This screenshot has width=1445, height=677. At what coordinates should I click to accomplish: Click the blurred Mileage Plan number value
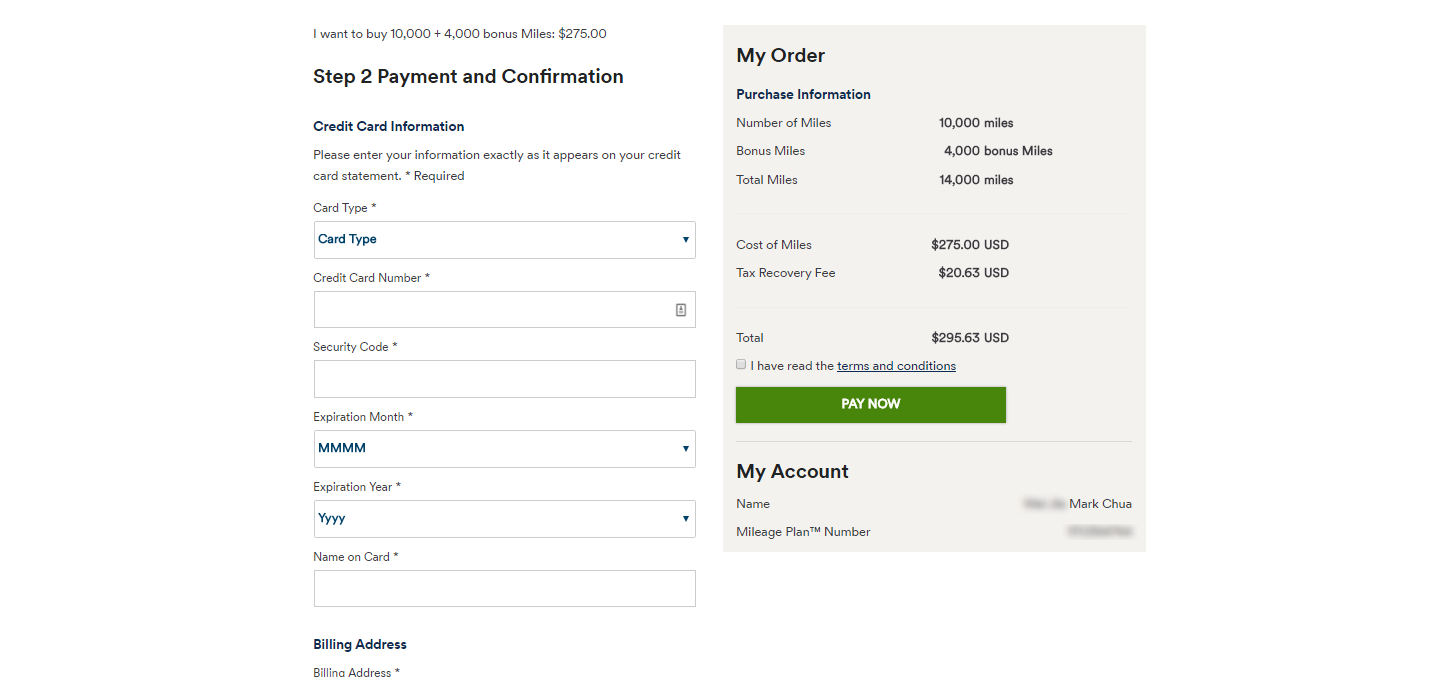pyautogui.click(x=1099, y=532)
